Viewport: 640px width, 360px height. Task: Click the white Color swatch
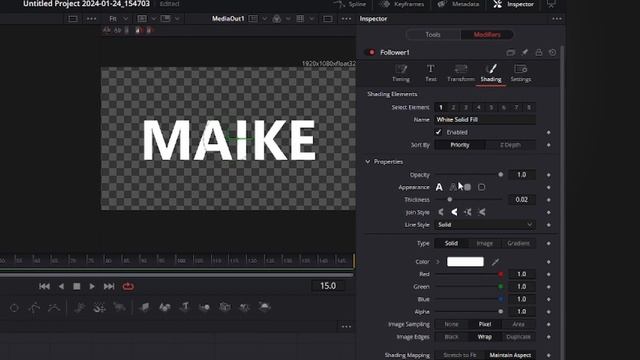(465, 262)
